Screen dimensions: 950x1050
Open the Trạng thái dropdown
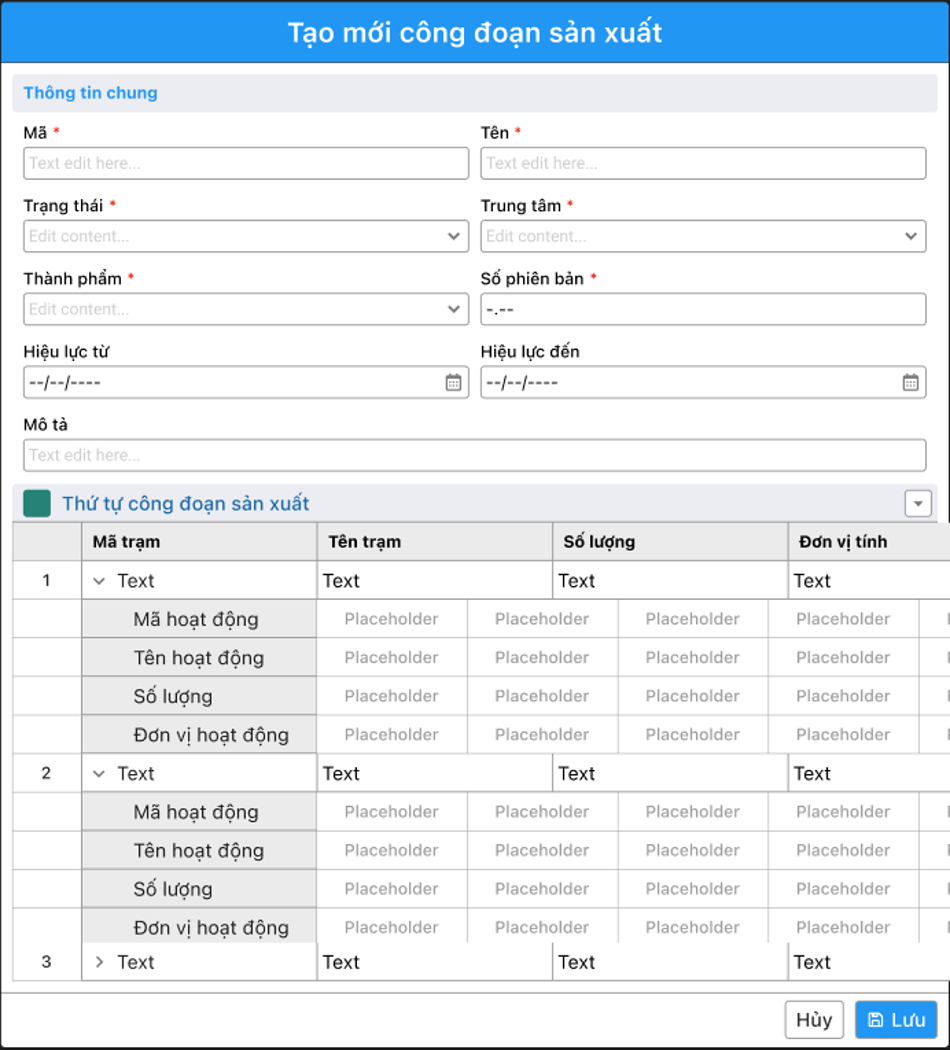coord(245,236)
